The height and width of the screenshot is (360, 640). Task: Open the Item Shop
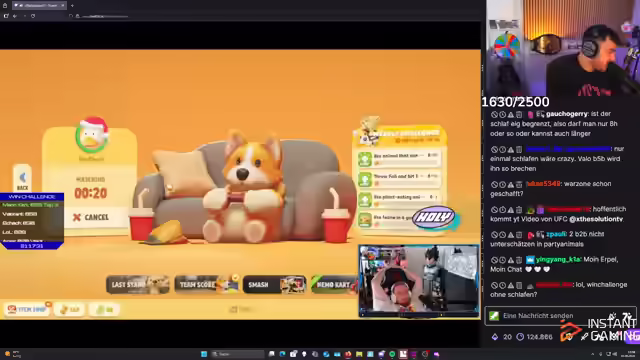[x=27, y=309]
